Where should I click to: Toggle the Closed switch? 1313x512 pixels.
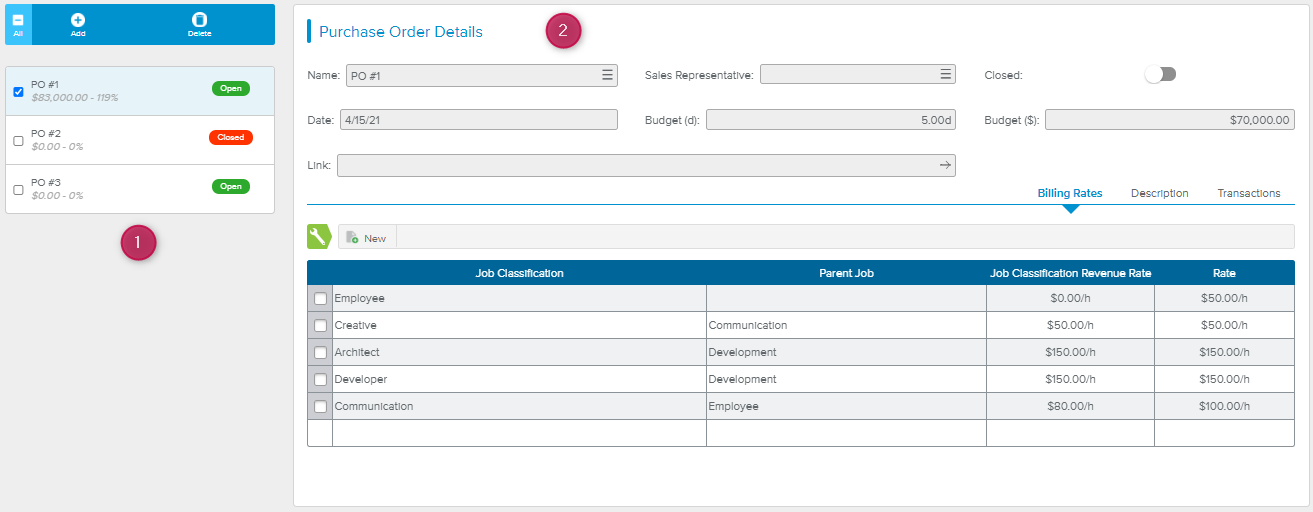[x=1160, y=75]
